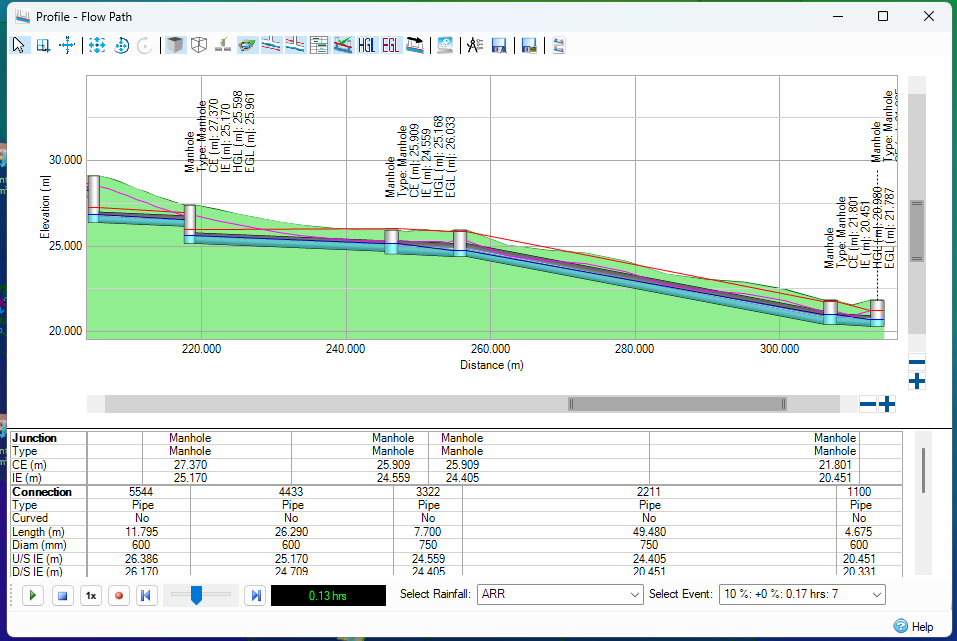The image size is (957, 641).
Task: Click the 3D solid view icon
Action: pyautogui.click(x=175, y=44)
